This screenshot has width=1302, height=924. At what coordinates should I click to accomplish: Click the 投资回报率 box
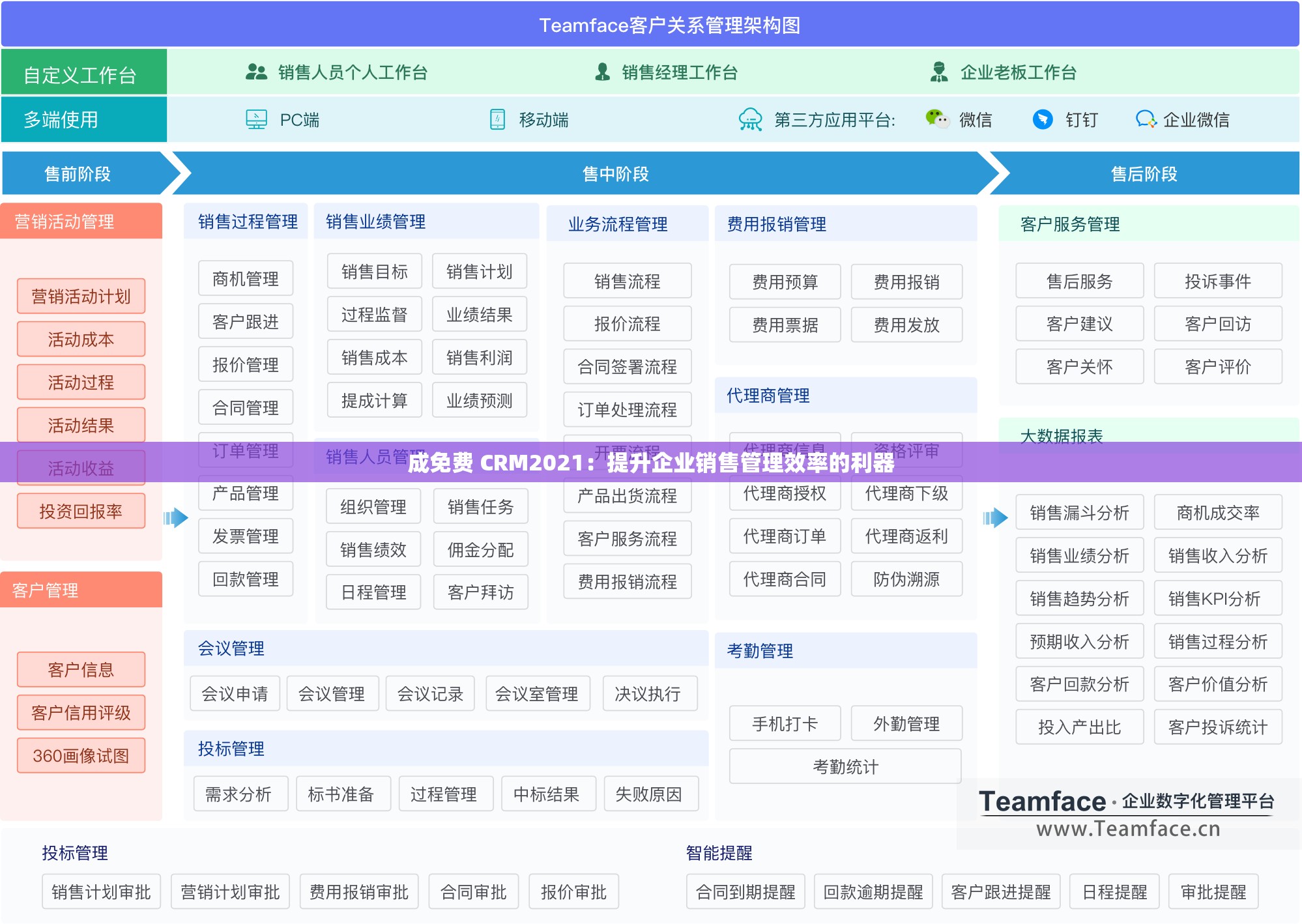[81, 511]
